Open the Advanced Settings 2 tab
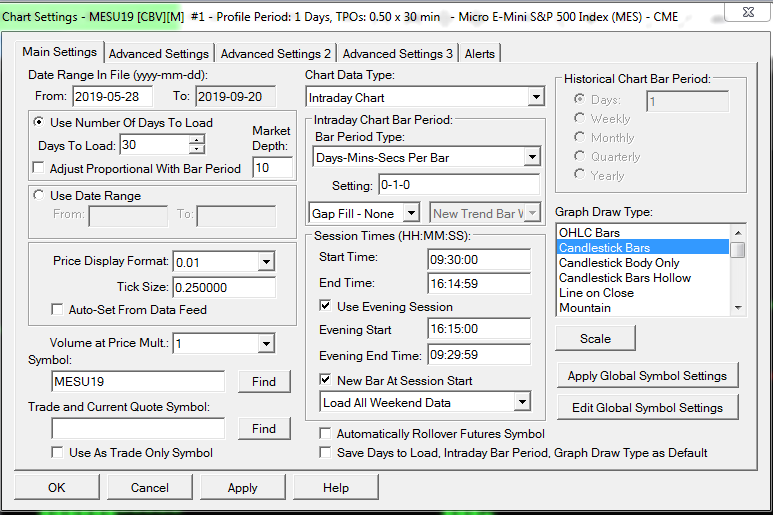The height and width of the screenshot is (515, 773). point(276,54)
